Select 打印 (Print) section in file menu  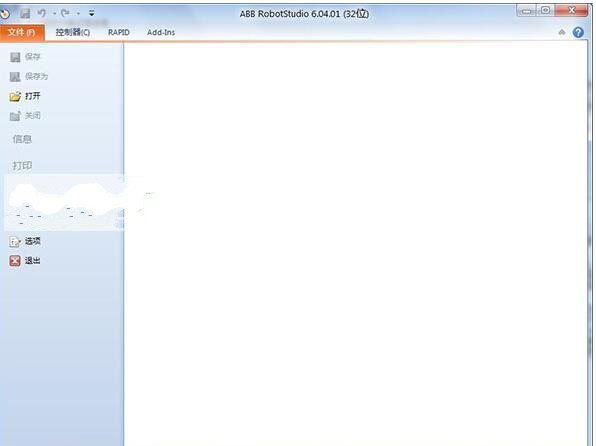(x=22, y=166)
